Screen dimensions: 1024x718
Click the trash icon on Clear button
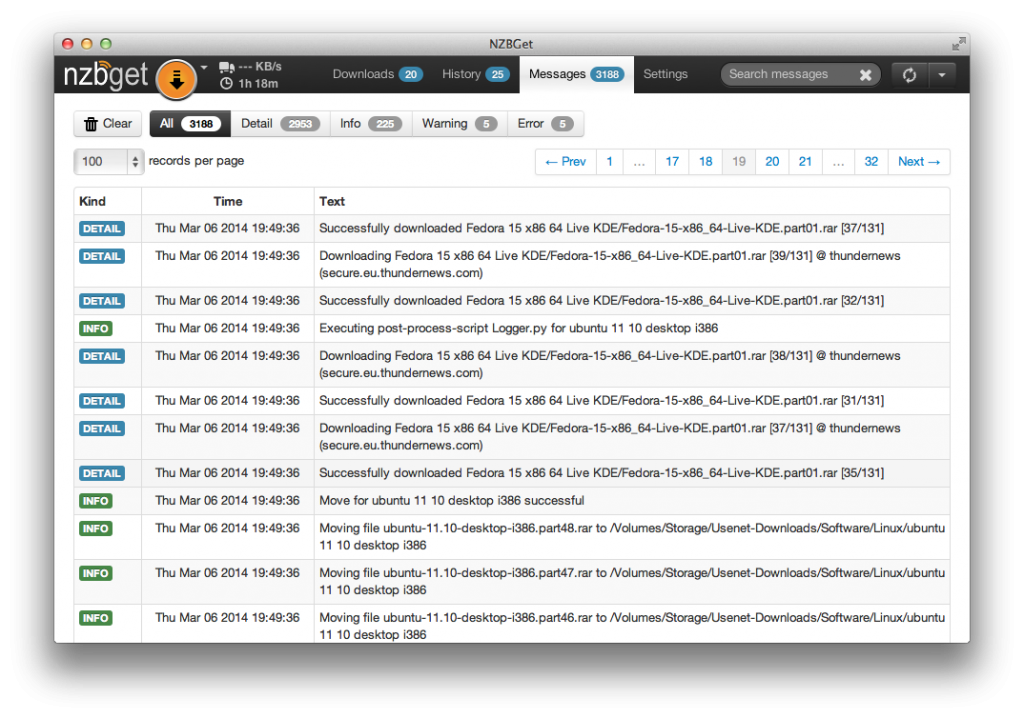(x=89, y=123)
